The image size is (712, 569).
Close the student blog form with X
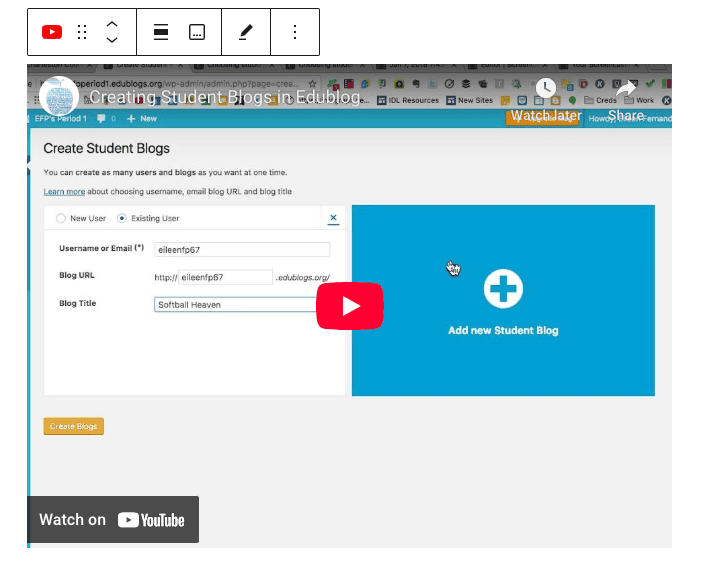(333, 218)
